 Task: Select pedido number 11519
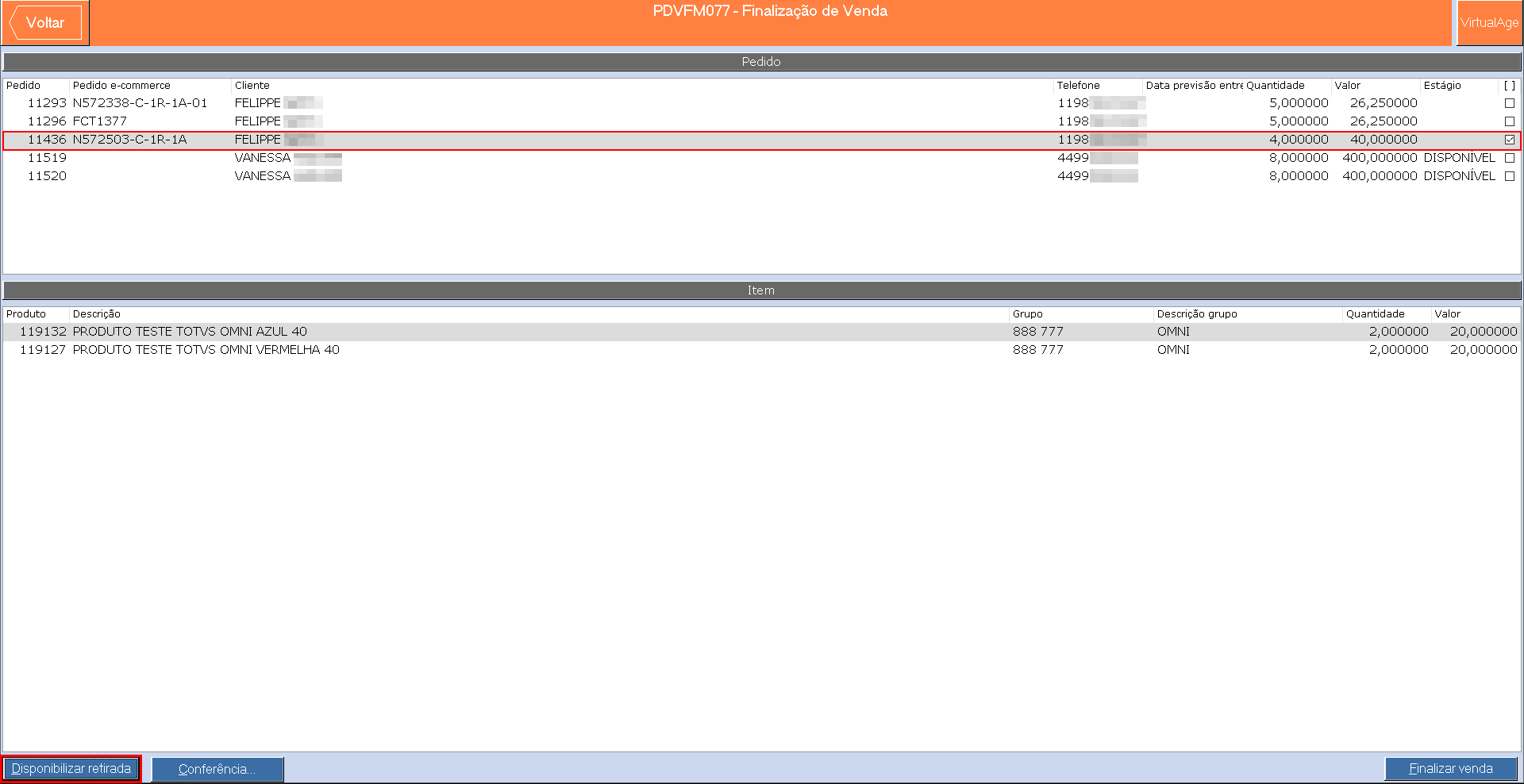click(x=47, y=158)
